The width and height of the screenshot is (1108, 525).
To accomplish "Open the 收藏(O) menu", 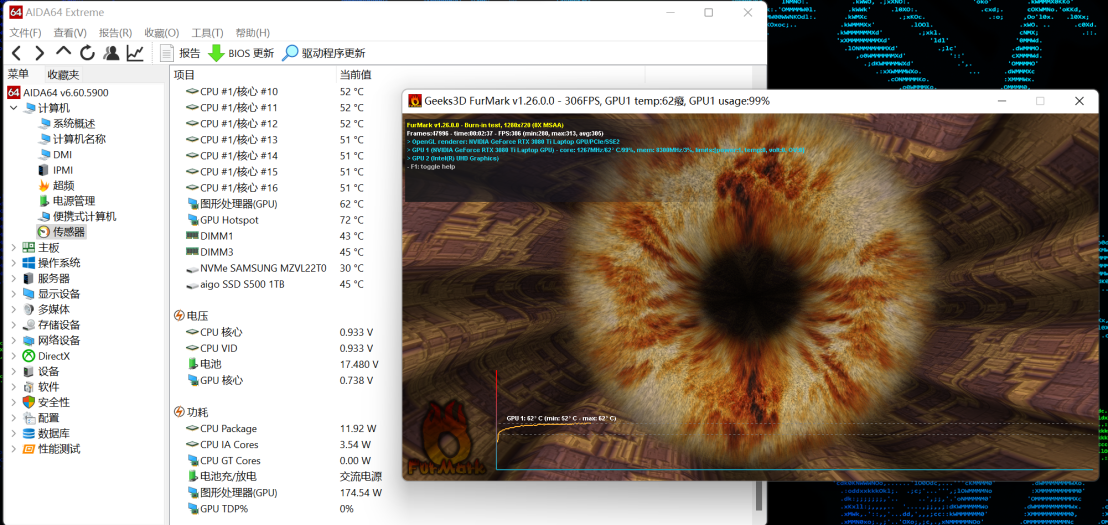I will pyautogui.click(x=162, y=33).
